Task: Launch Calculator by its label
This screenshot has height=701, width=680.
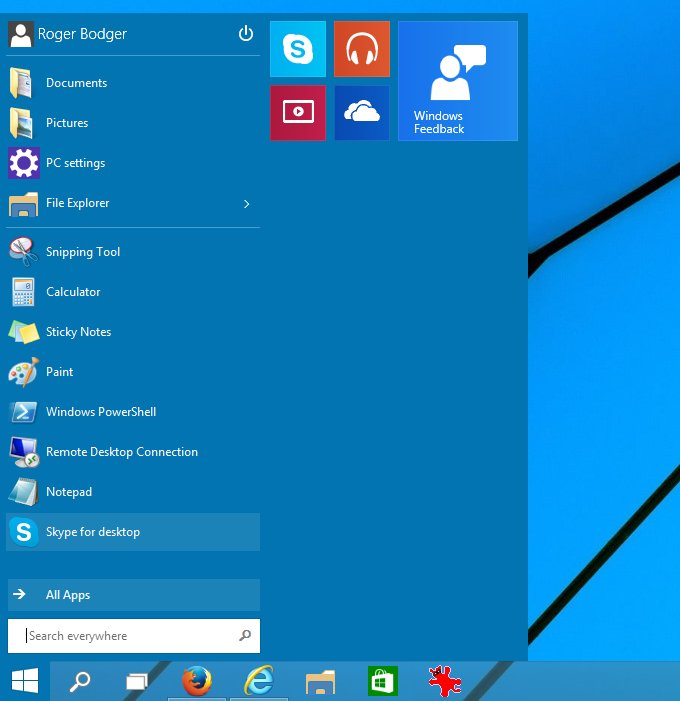Action: 73,292
